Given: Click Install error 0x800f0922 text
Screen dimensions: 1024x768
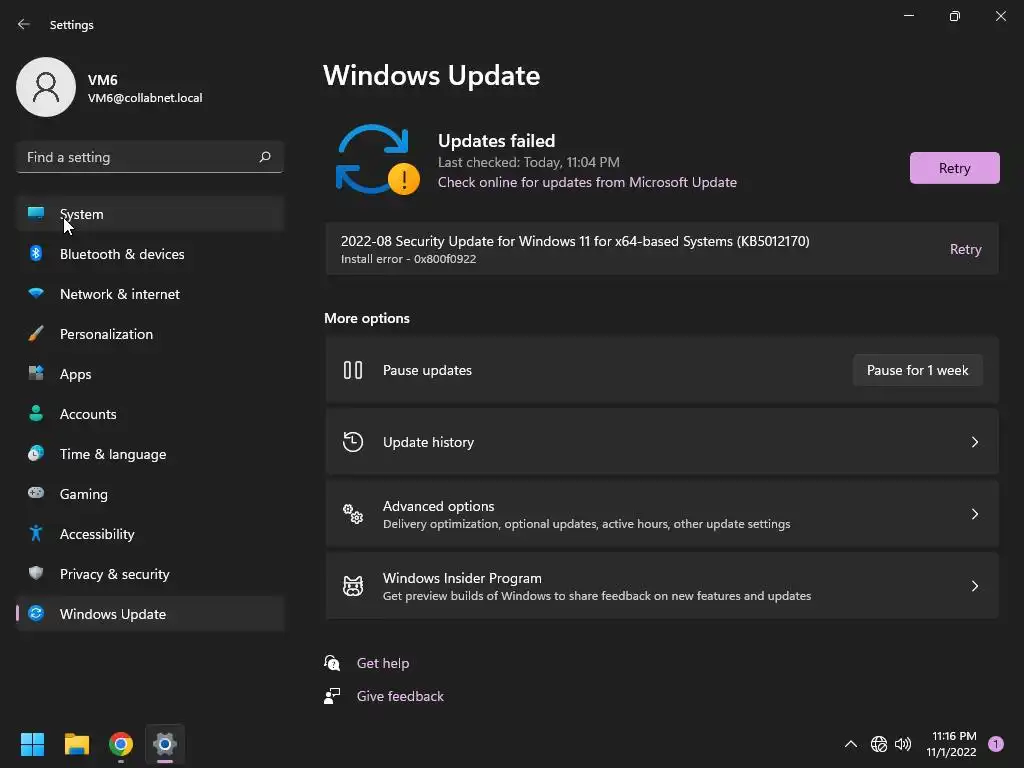Looking at the screenshot, I should [408, 259].
